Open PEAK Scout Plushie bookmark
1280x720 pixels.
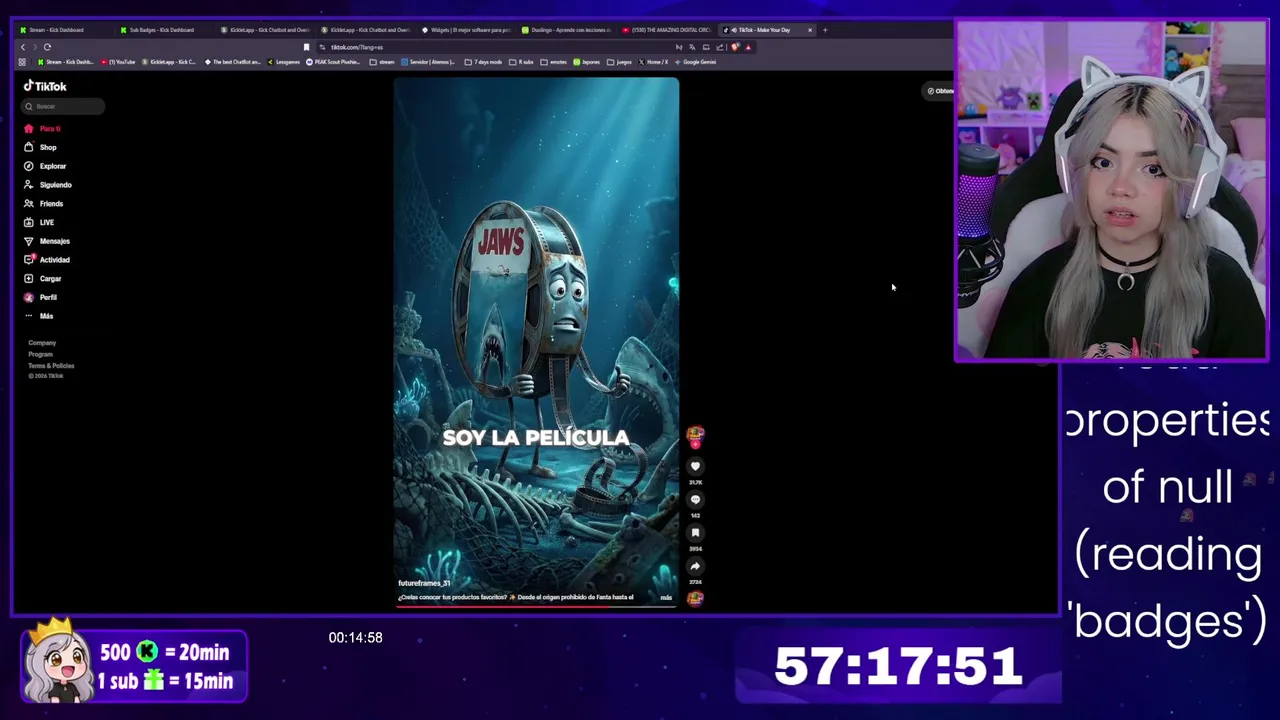(334, 62)
